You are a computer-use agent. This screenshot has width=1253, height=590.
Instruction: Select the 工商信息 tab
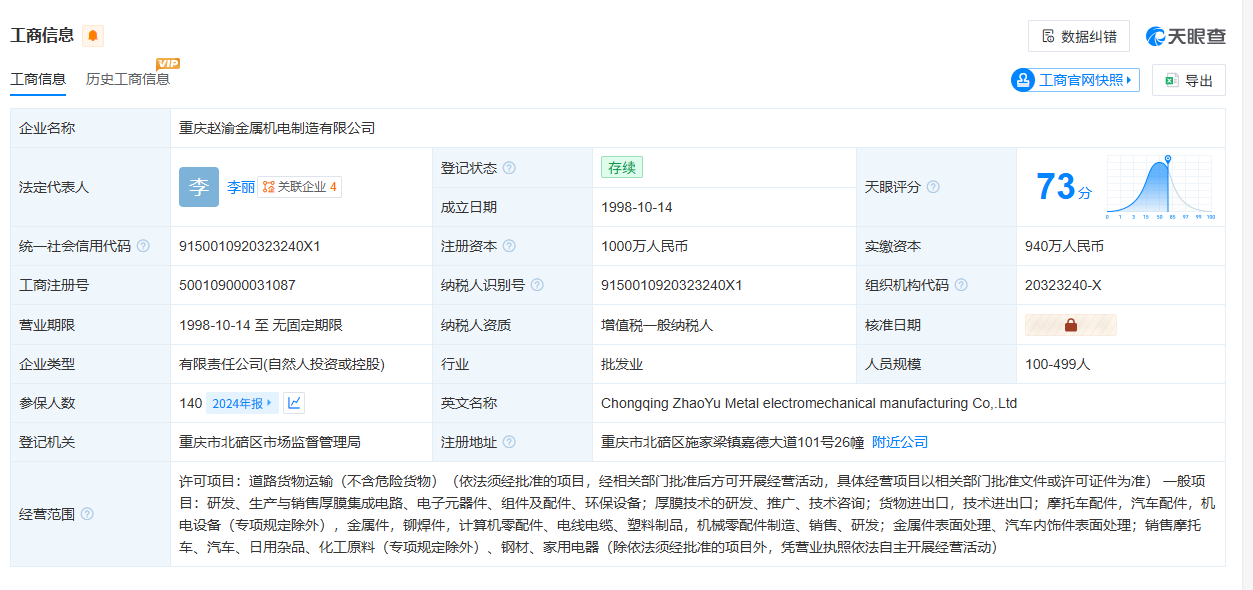point(38,79)
